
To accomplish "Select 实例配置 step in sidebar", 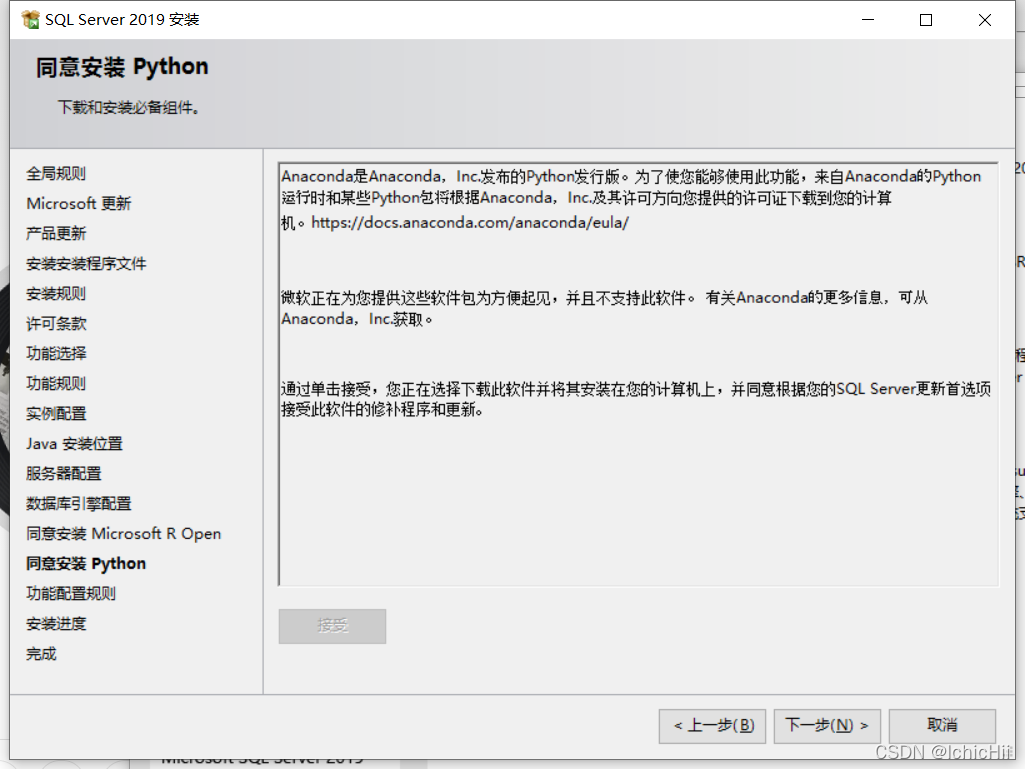I will coord(56,414).
